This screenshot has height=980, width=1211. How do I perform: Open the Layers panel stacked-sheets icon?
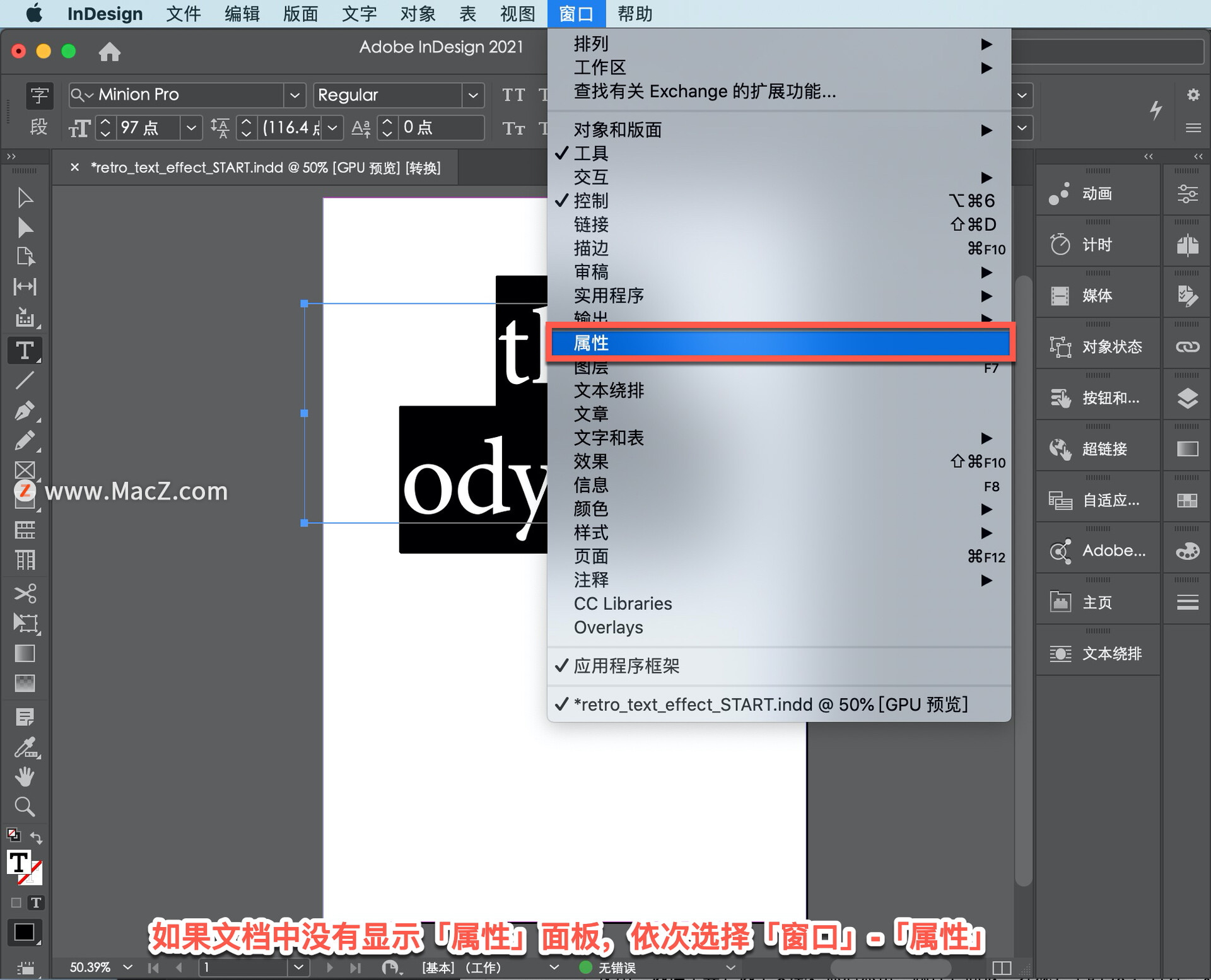tap(1188, 398)
